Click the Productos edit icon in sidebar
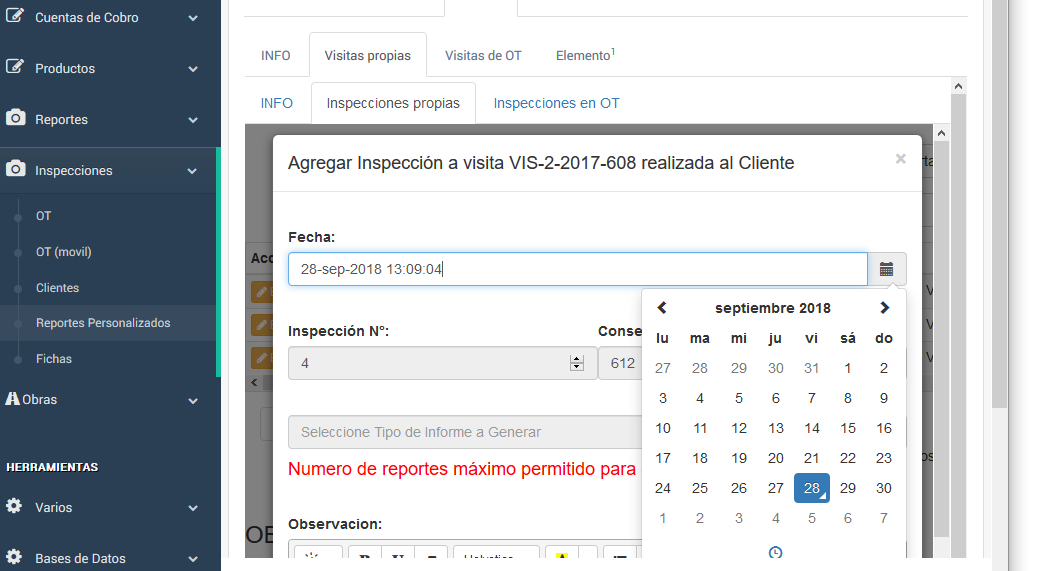Viewport: 1038px width, 571px height. 15,68
